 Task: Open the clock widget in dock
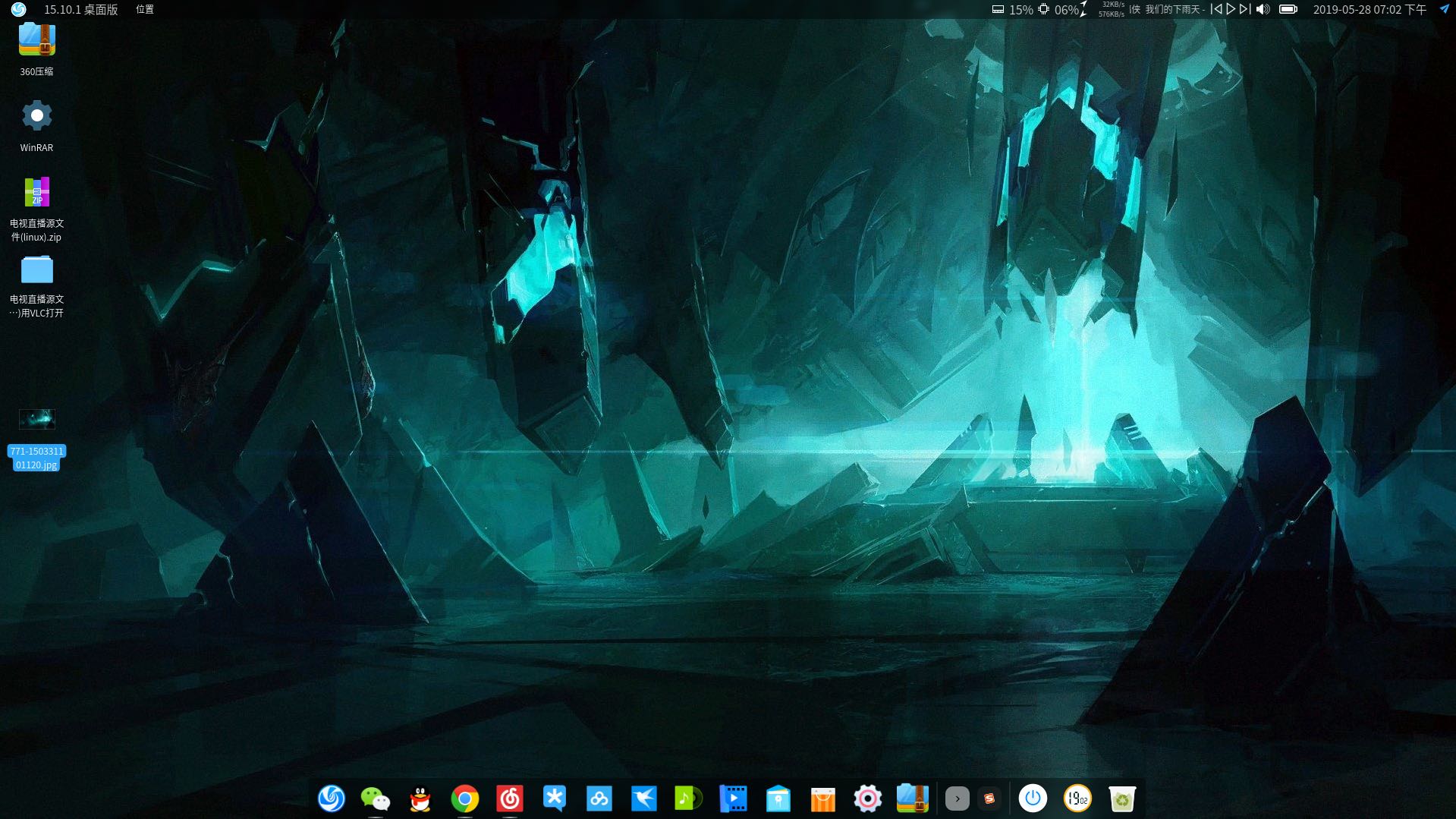pyautogui.click(x=1077, y=799)
